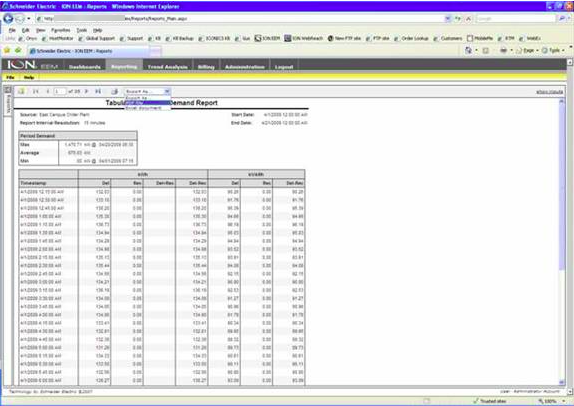Choose the highlighted PDF option in export list
The width and height of the screenshot is (574, 406).
click(147, 103)
